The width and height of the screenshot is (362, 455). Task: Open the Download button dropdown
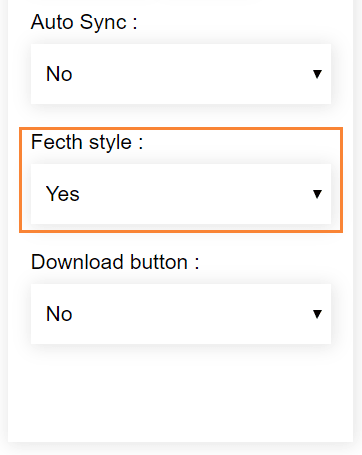click(181, 314)
